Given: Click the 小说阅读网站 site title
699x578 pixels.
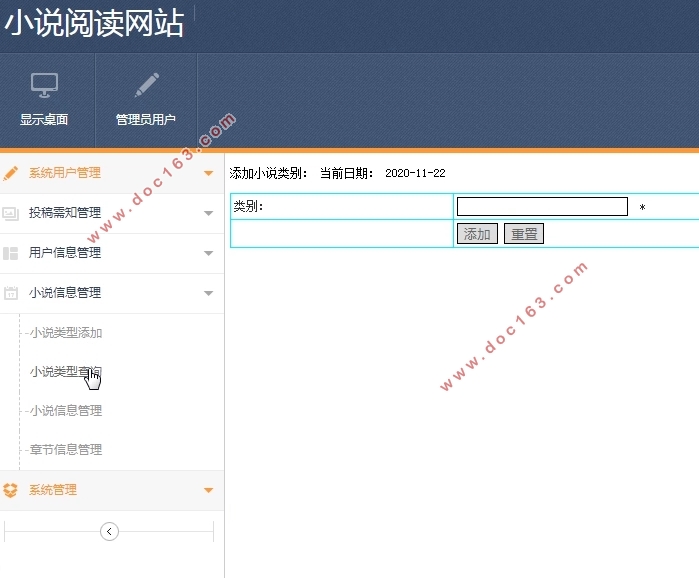Looking at the screenshot, I should pos(95,23).
